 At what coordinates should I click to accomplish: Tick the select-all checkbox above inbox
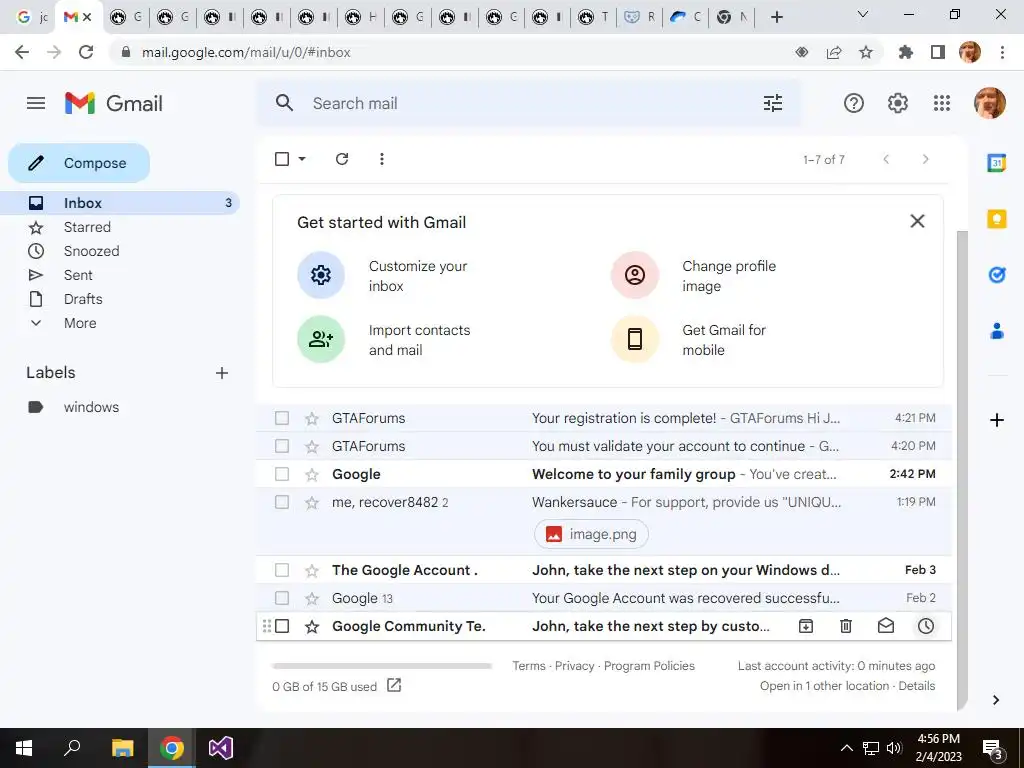[x=282, y=159]
